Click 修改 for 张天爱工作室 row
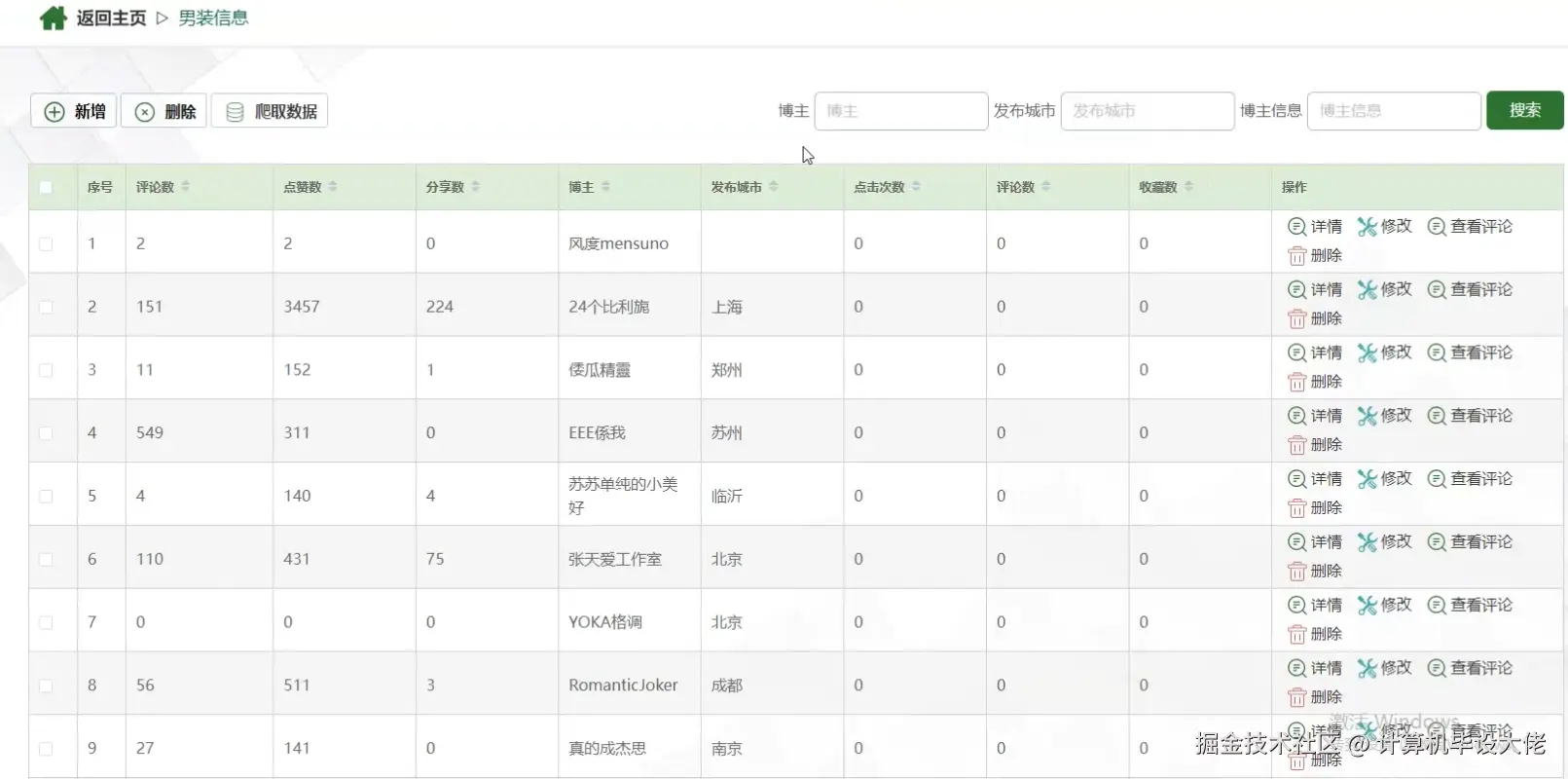 [x=1384, y=542]
